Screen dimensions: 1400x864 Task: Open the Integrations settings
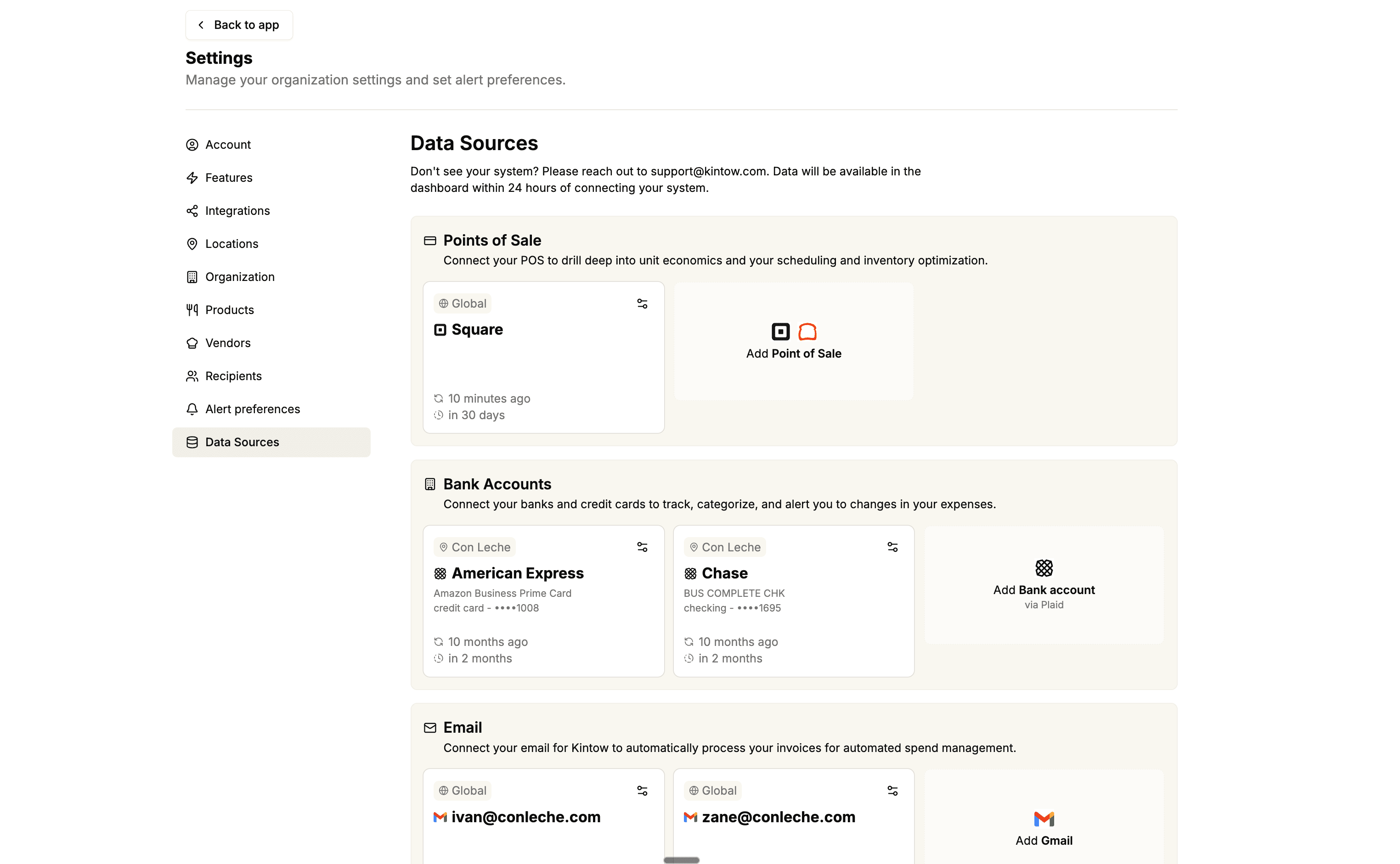coord(237,211)
